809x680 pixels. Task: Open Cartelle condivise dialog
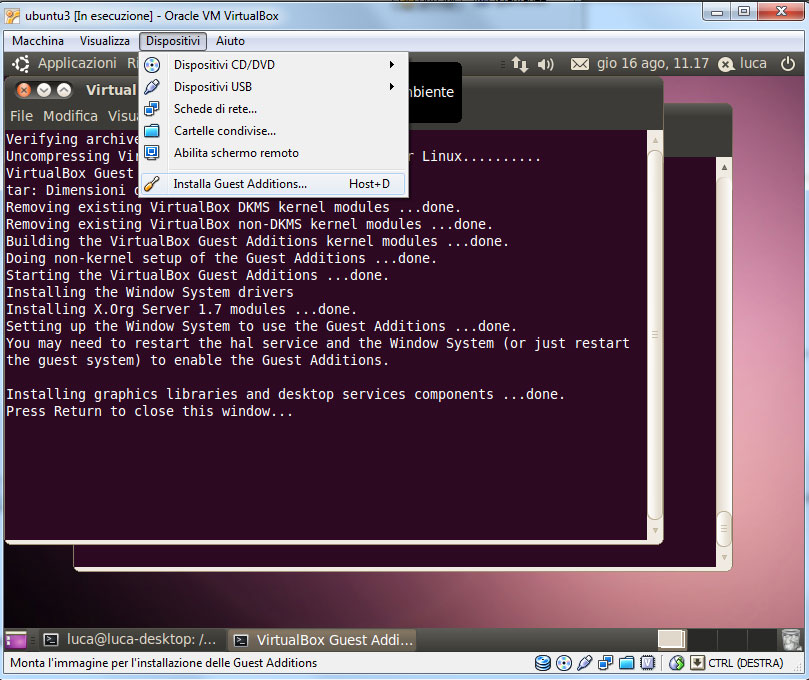tap(273, 131)
